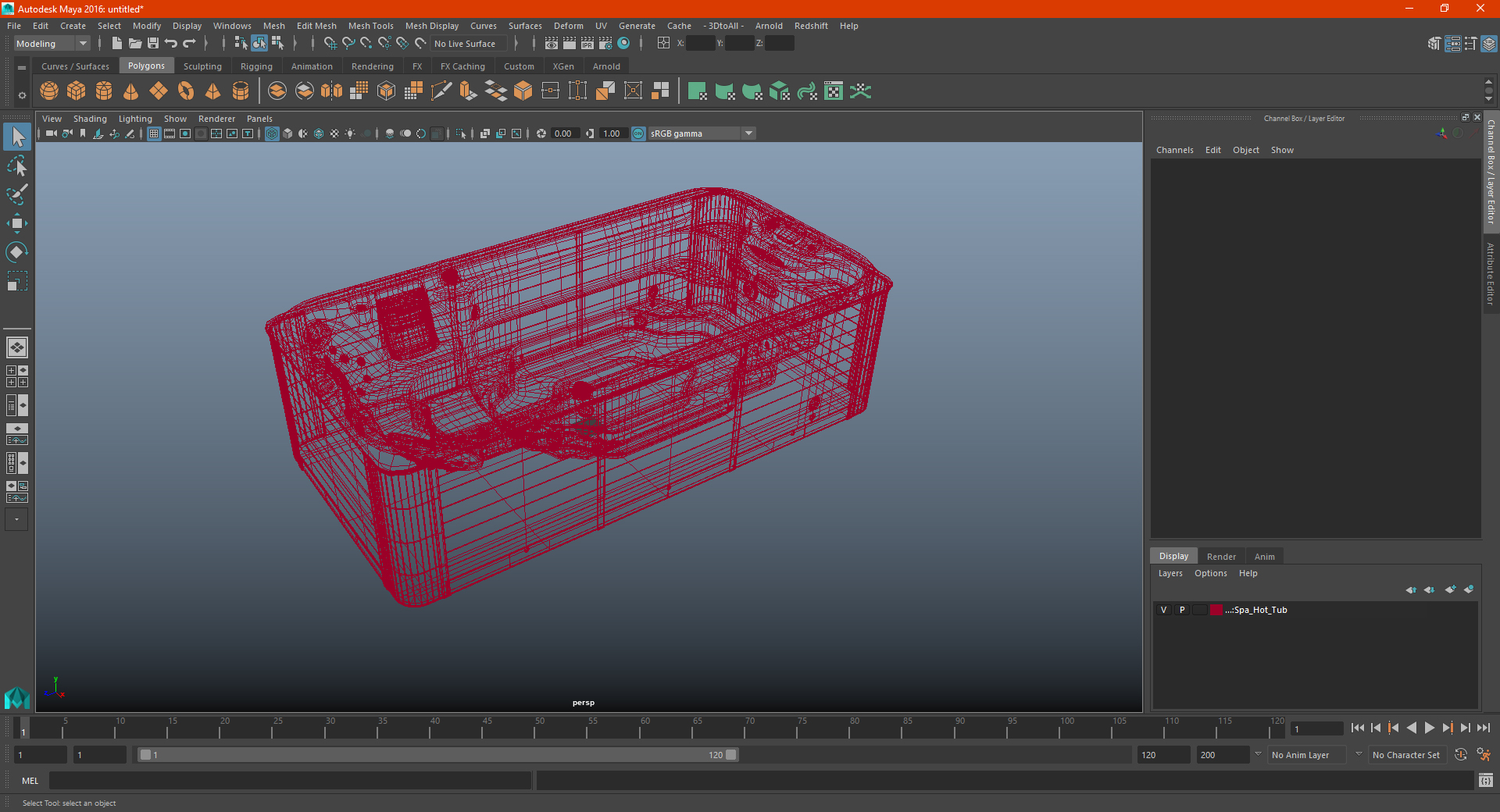Click the Save Scene disk icon
Viewport: 1500px width, 812px height.
tap(153, 44)
